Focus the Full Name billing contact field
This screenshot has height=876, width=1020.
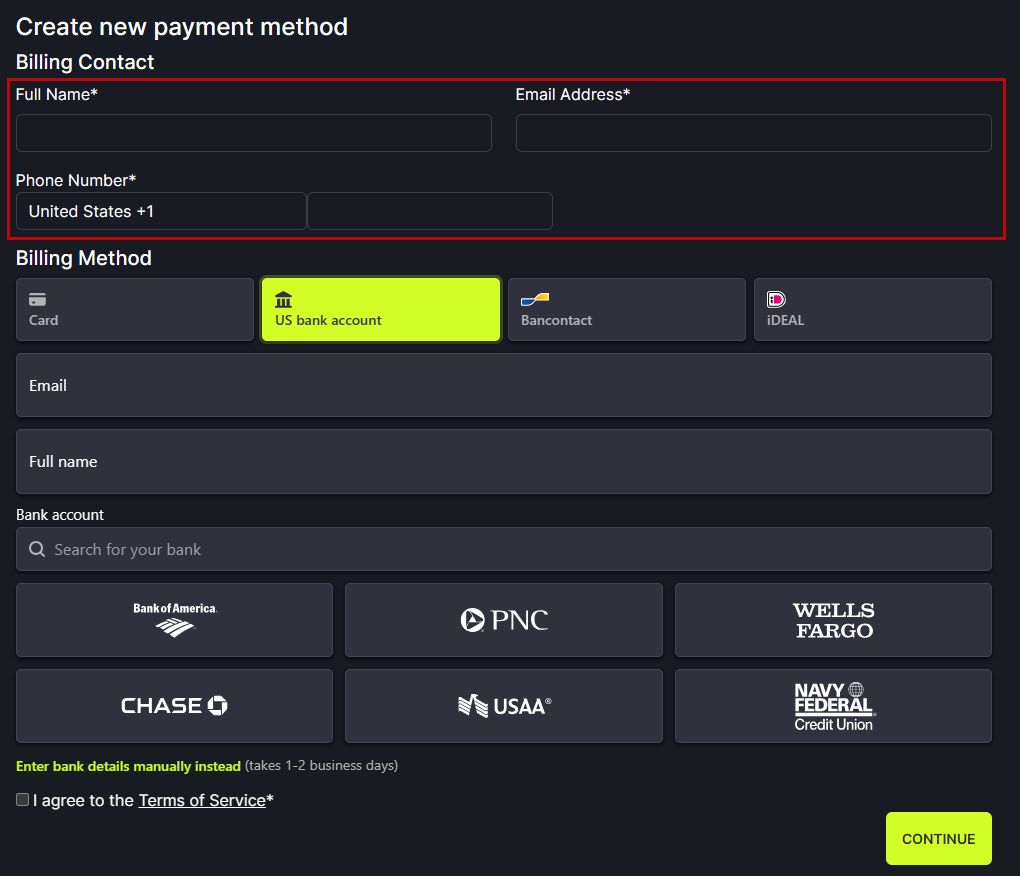254,133
